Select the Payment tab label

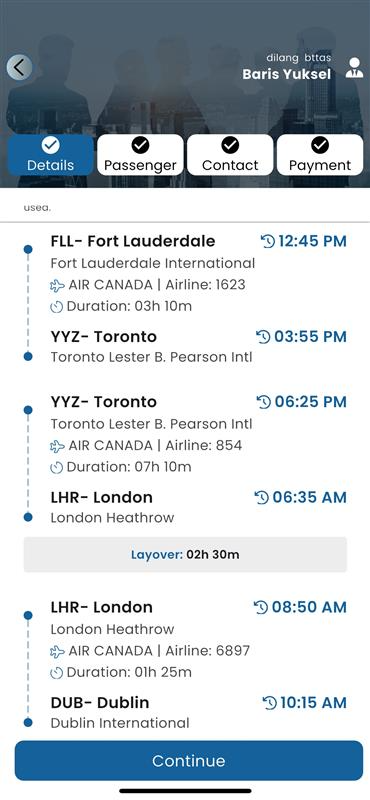coord(320,166)
